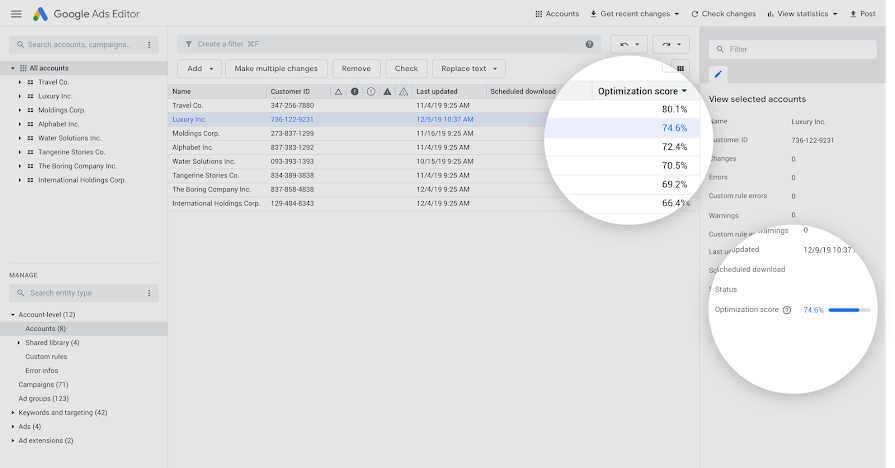Open the Add dropdown
Screen dimensions: 895x468
coord(199,68)
